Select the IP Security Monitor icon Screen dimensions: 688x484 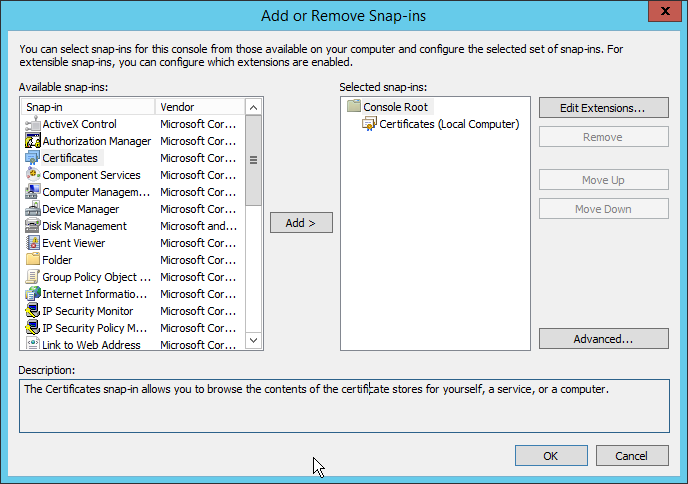[32, 311]
